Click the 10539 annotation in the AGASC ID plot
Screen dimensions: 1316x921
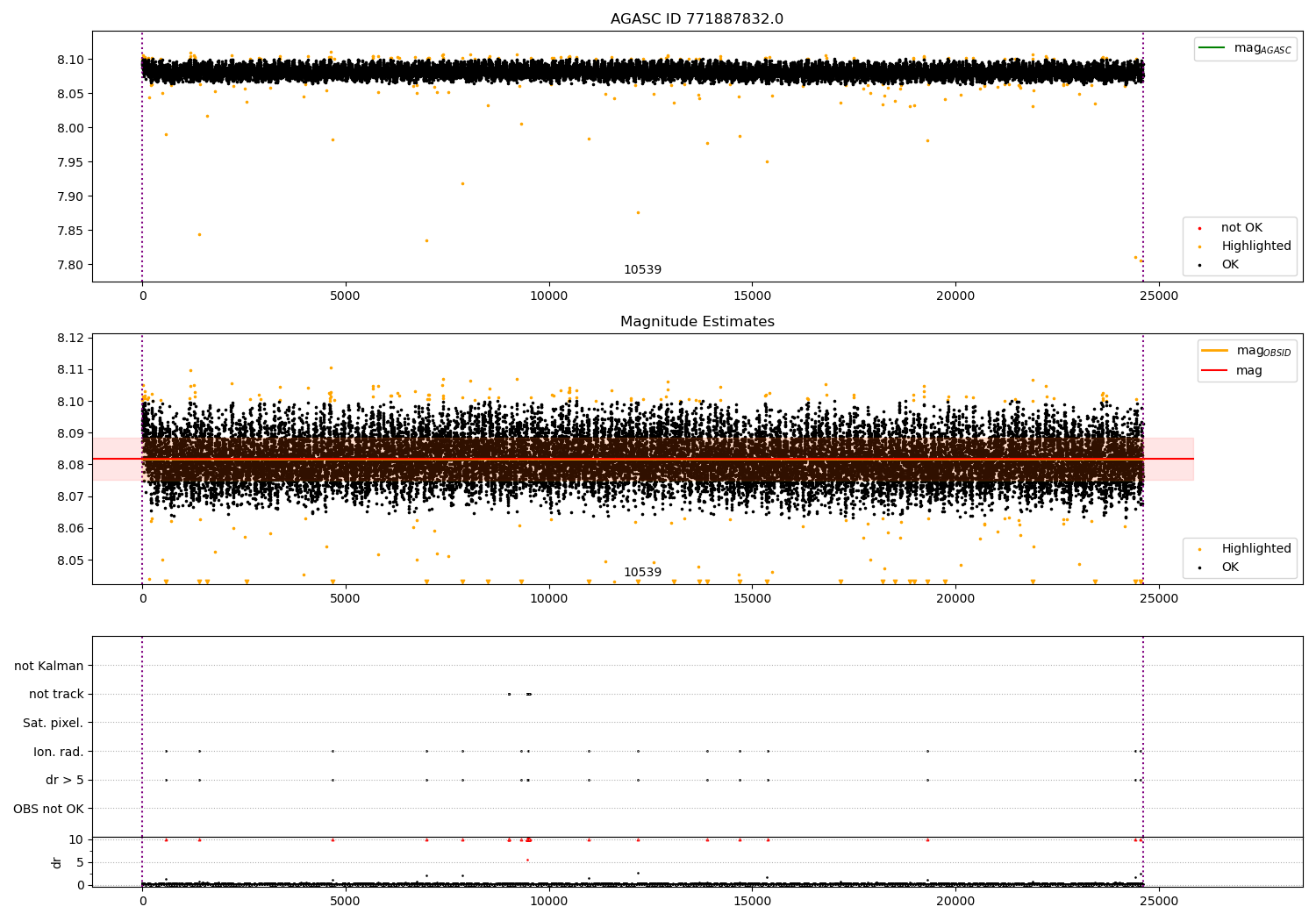point(642,270)
